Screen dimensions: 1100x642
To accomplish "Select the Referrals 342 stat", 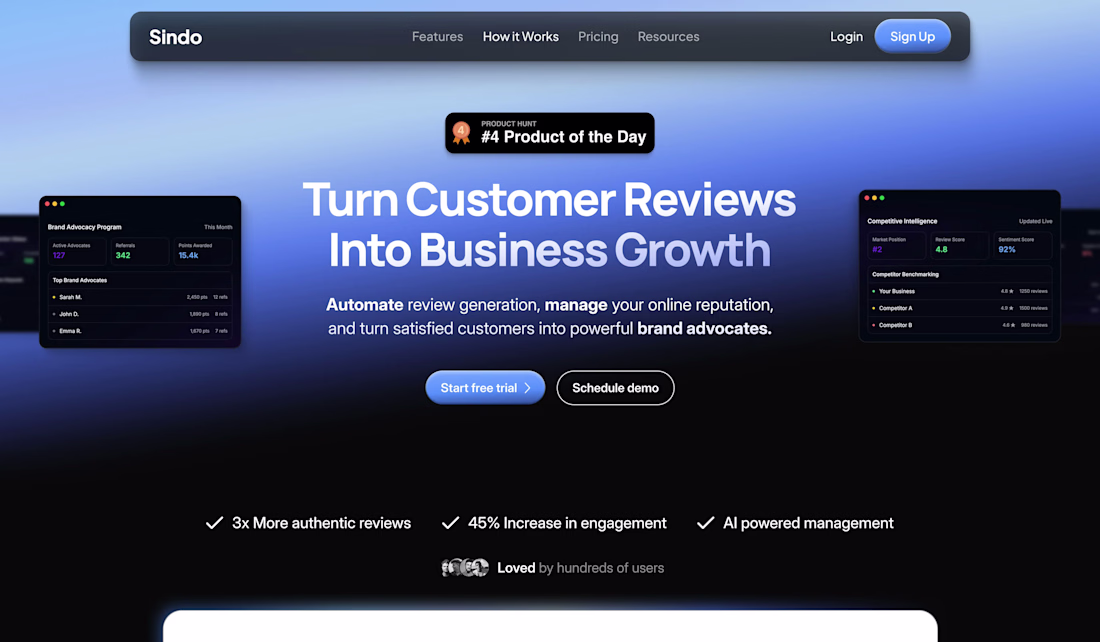I will (140, 251).
